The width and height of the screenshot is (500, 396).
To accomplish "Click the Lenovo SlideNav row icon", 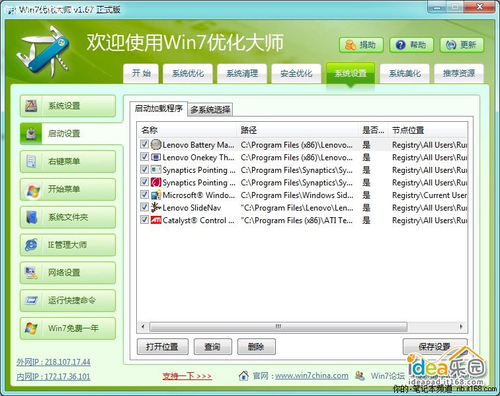I will (156, 208).
